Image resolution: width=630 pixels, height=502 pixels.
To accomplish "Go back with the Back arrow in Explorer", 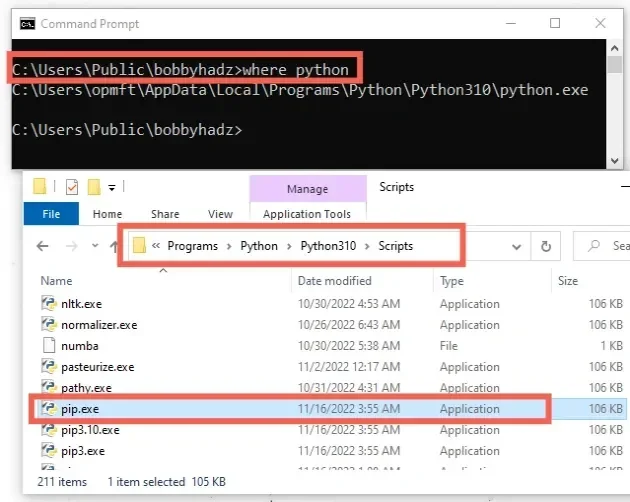I will pos(43,246).
